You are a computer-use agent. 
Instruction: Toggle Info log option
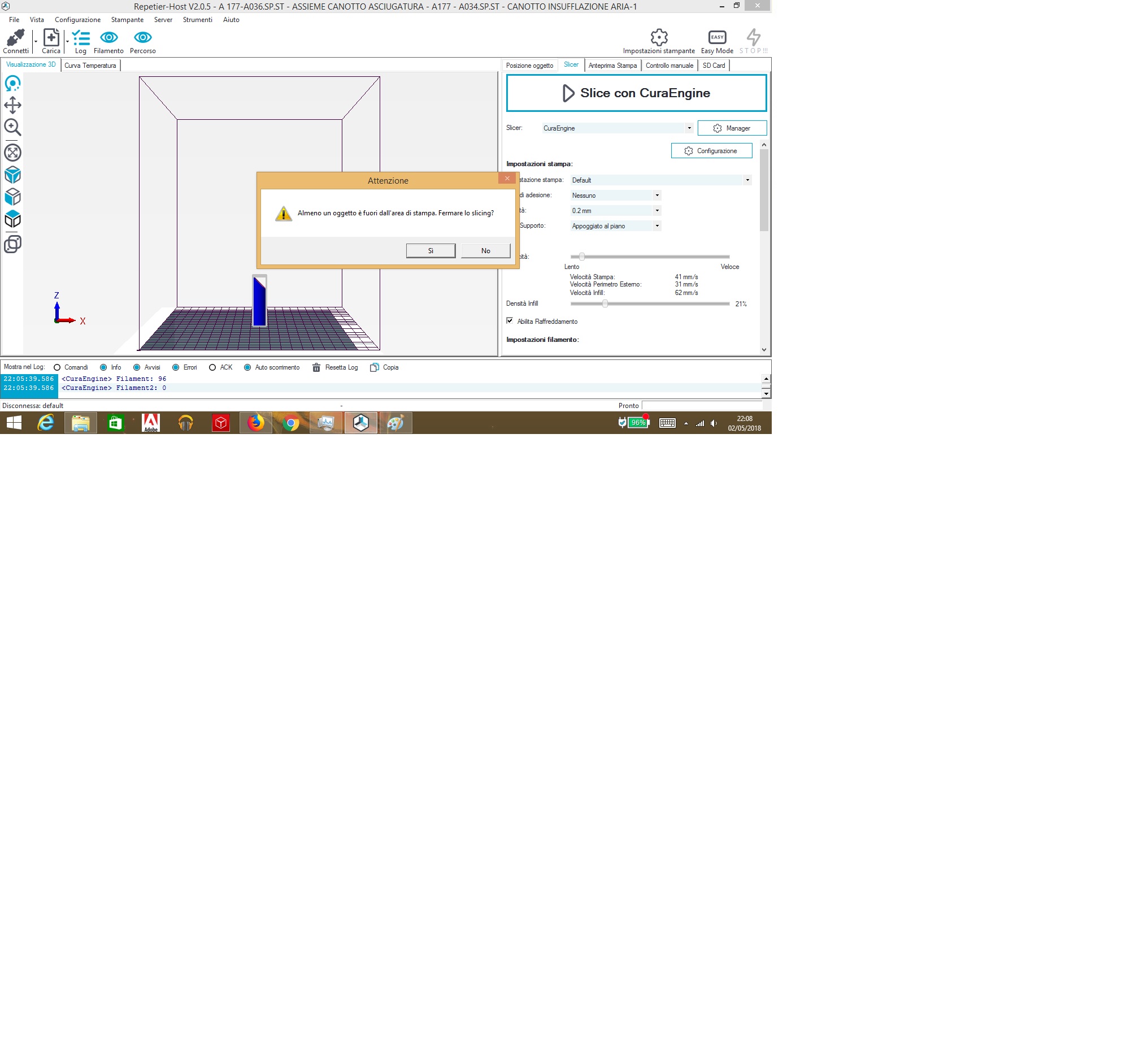(103, 367)
